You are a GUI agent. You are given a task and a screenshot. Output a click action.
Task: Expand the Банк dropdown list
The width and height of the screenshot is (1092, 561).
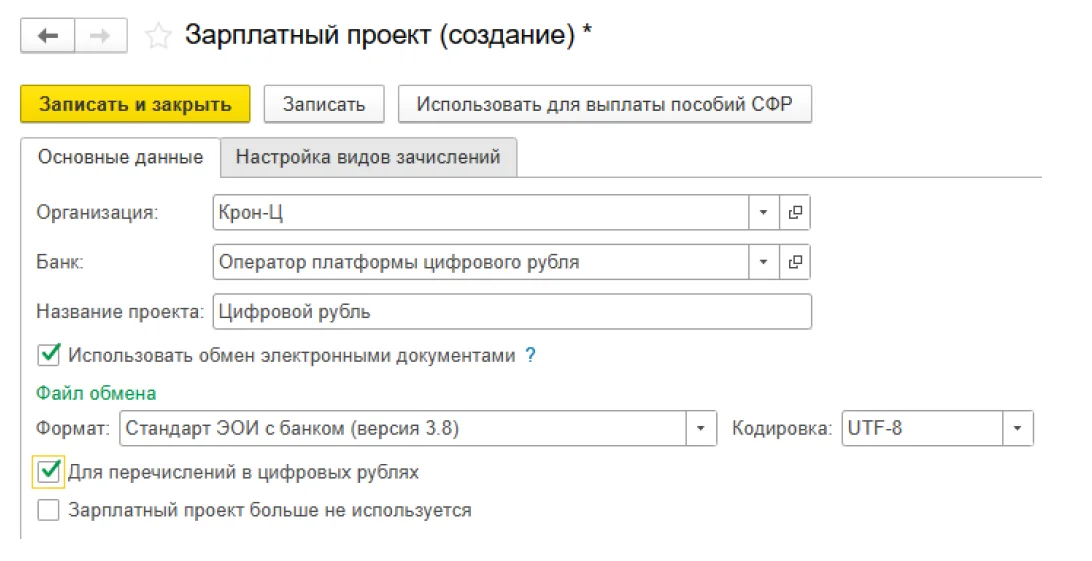(x=763, y=262)
